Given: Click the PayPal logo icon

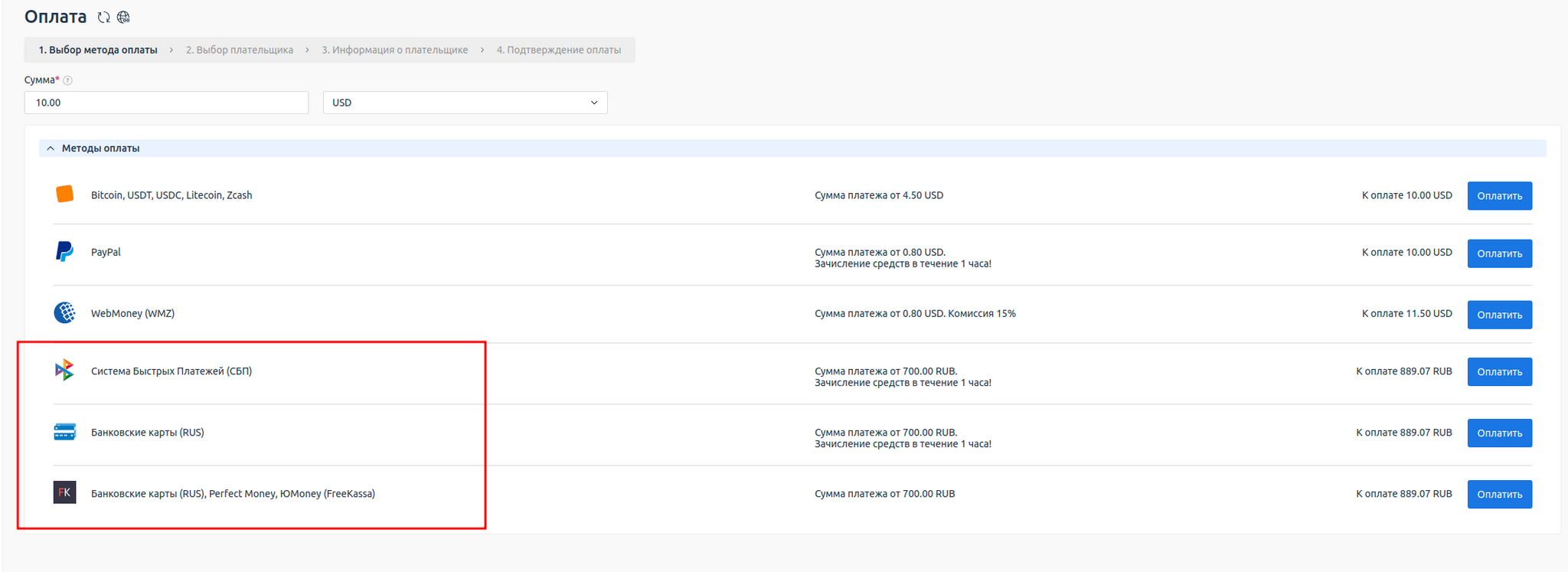Looking at the screenshot, I should click(65, 251).
